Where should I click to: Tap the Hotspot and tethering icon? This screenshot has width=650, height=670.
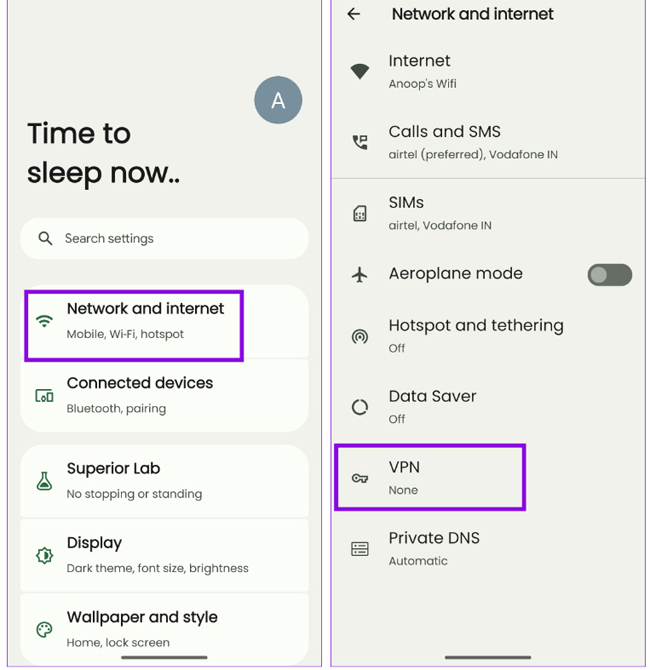click(x=360, y=336)
